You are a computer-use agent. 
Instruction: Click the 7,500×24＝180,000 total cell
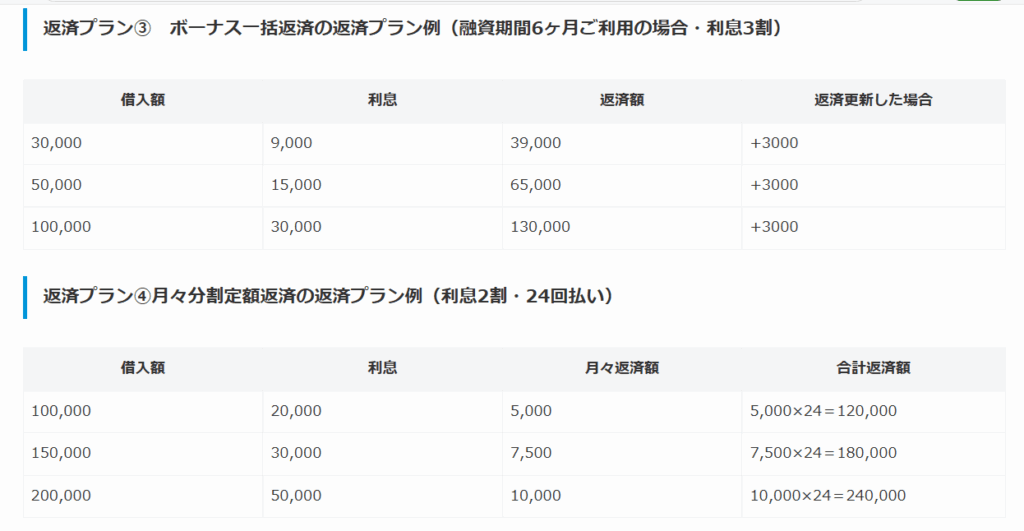pos(874,453)
